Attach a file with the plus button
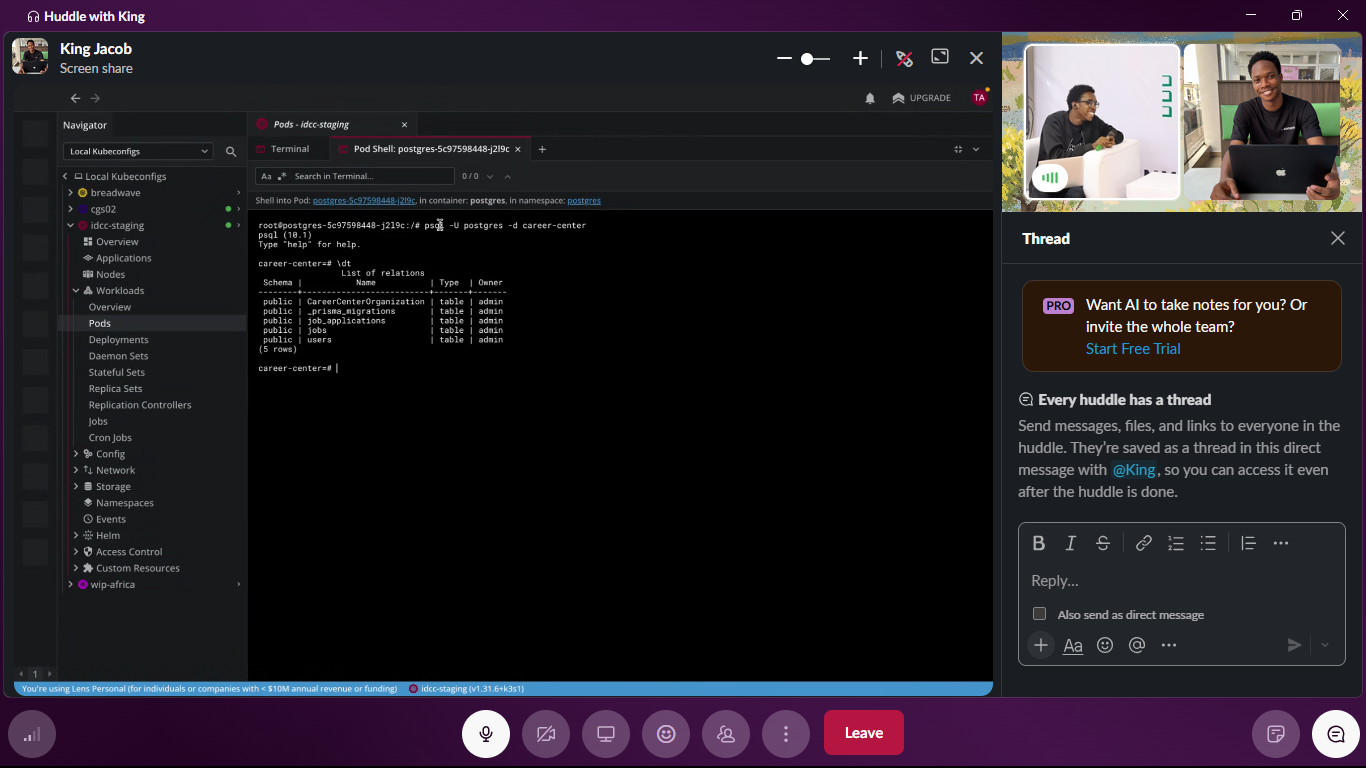Image resolution: width=1366 pixels, height=768 pixels. click(1041, 645)
